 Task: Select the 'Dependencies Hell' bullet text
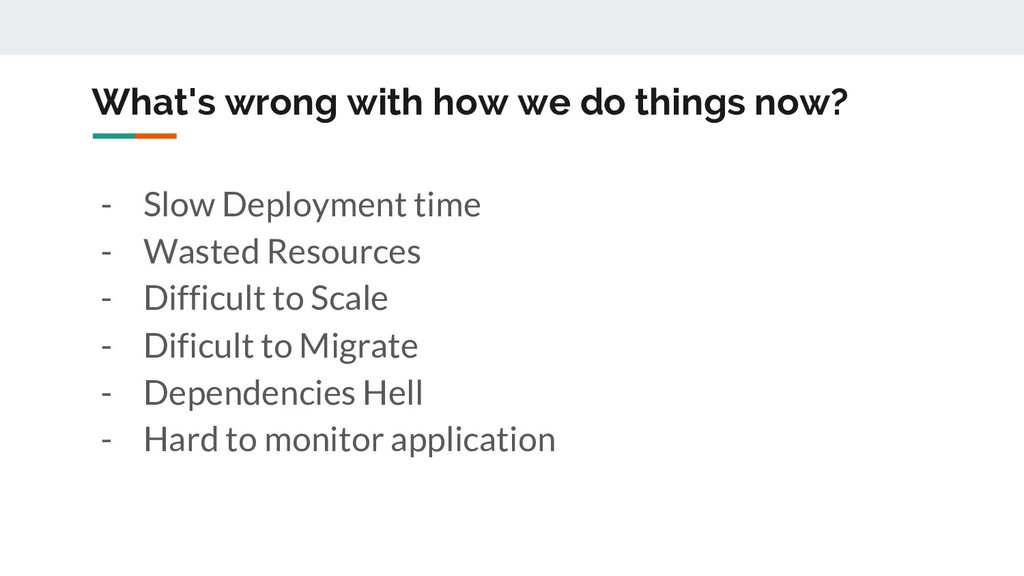pyautogui.click(x=283, y=393)
